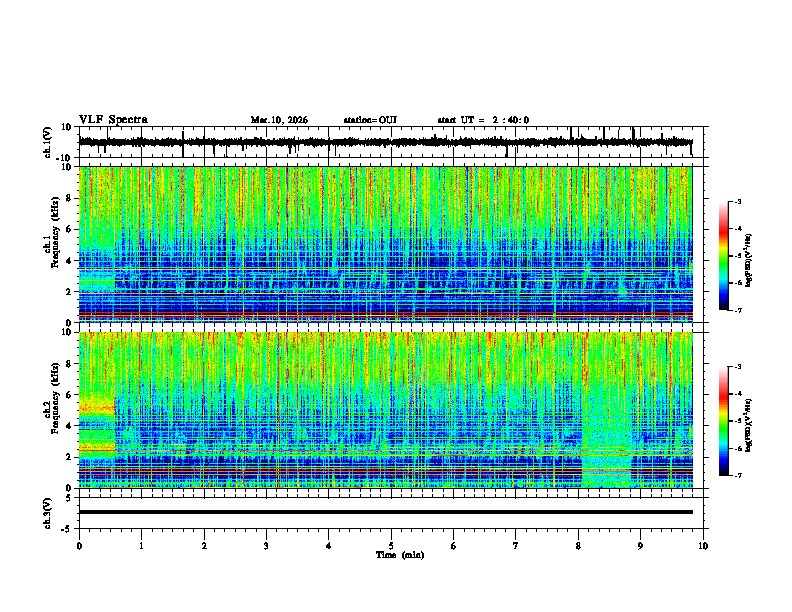Click the ch.1 frequency spectrogram panel
Viewport: 792px width, 612px height.
point(385,244)
